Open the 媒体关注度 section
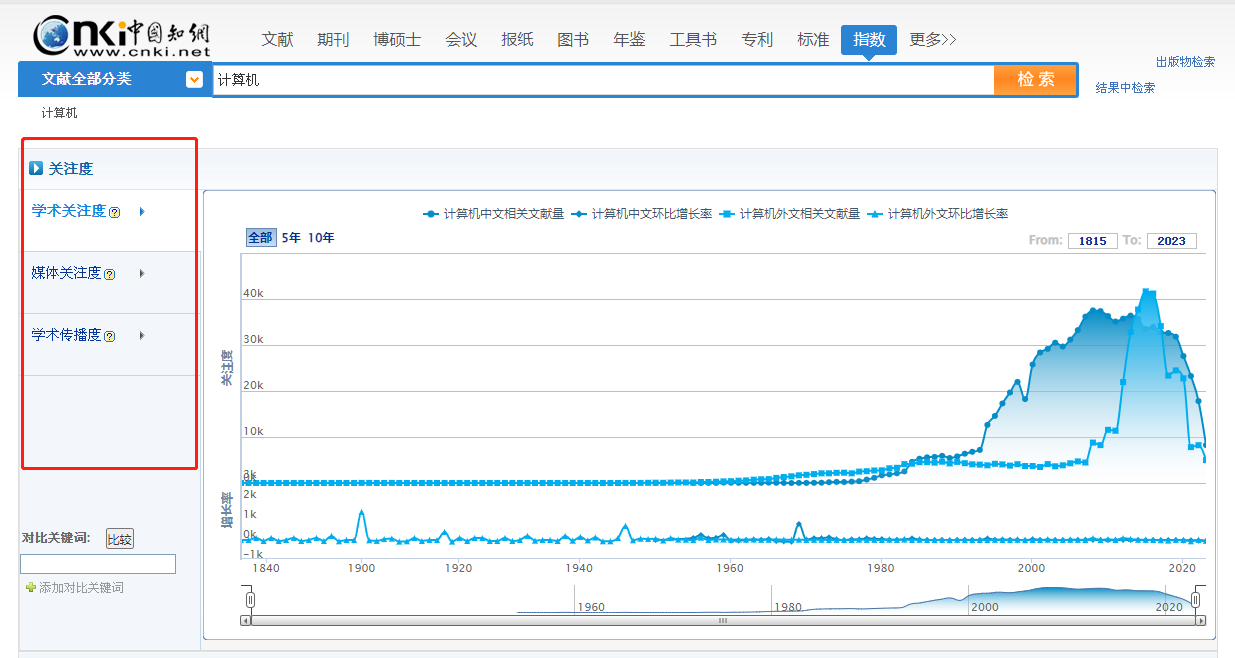The height and width of the screenshot is (658, 1235). click(66, 273)
